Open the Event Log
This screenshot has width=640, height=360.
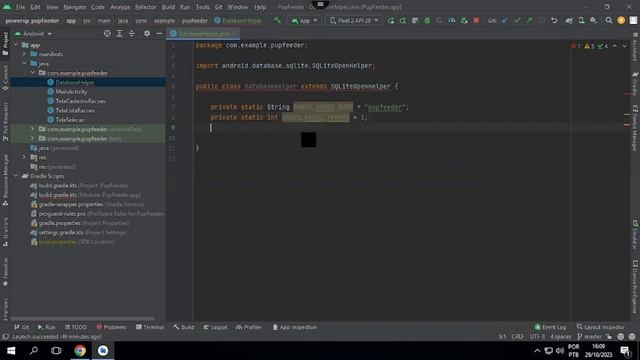[550, 327]
